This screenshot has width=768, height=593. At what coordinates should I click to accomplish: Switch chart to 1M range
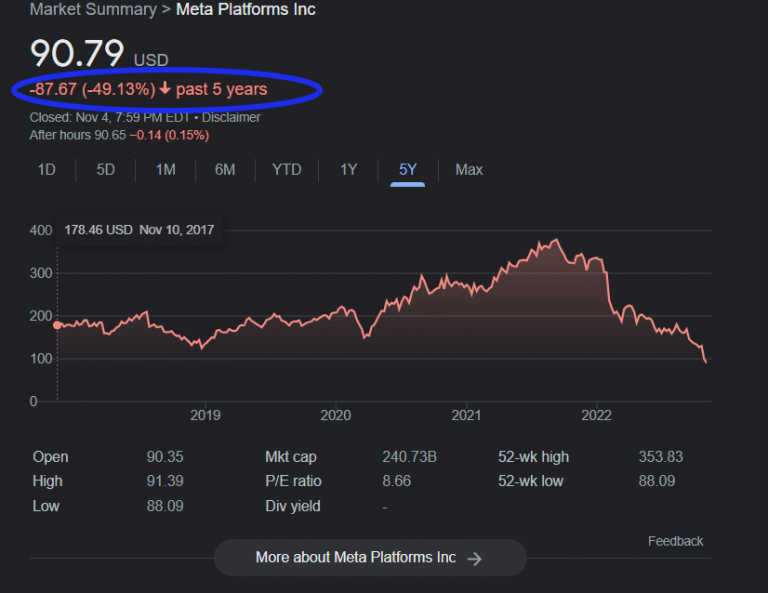click(x=166, y=170)
